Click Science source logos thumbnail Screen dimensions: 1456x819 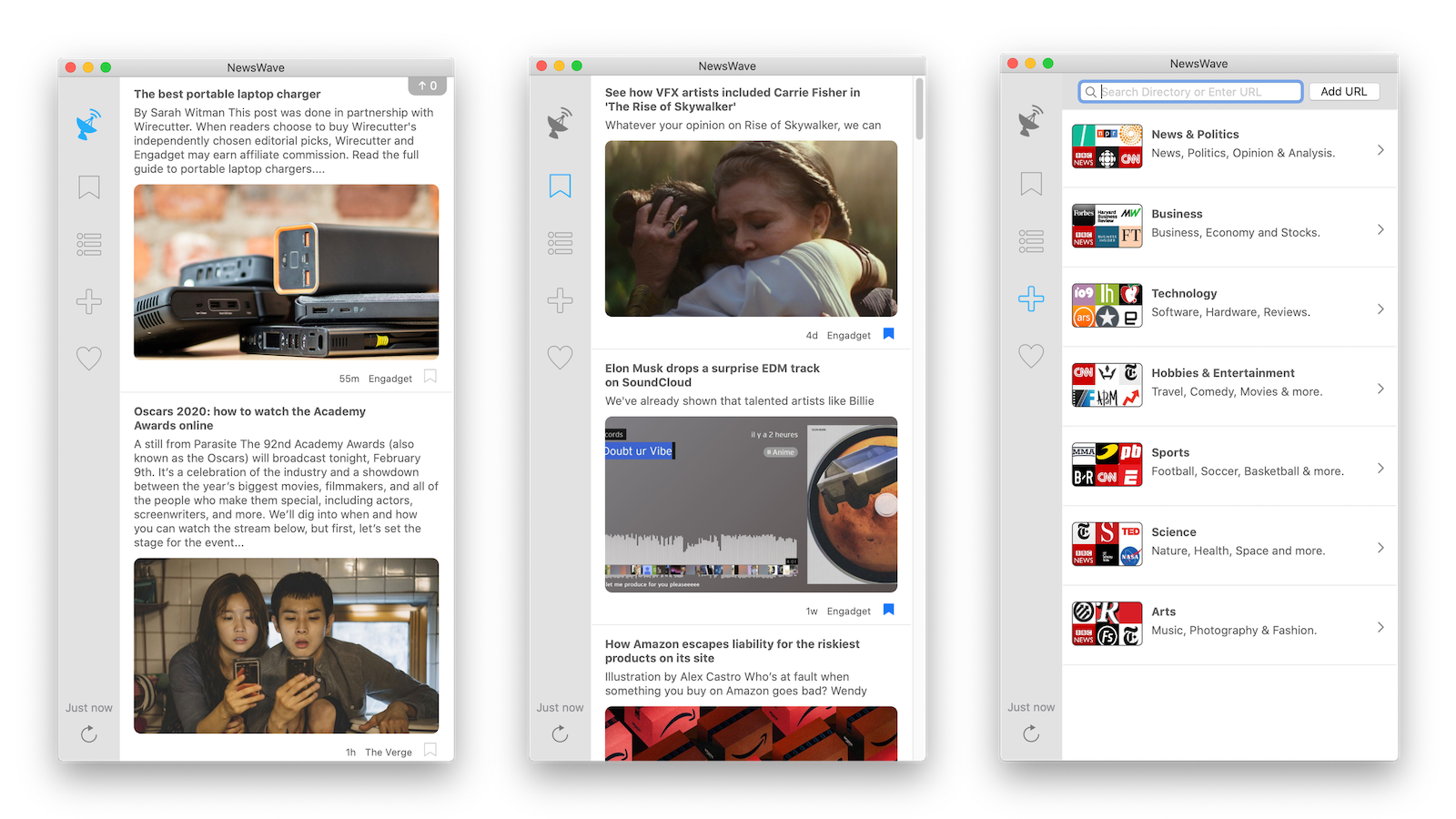[x=1107, y=544]
